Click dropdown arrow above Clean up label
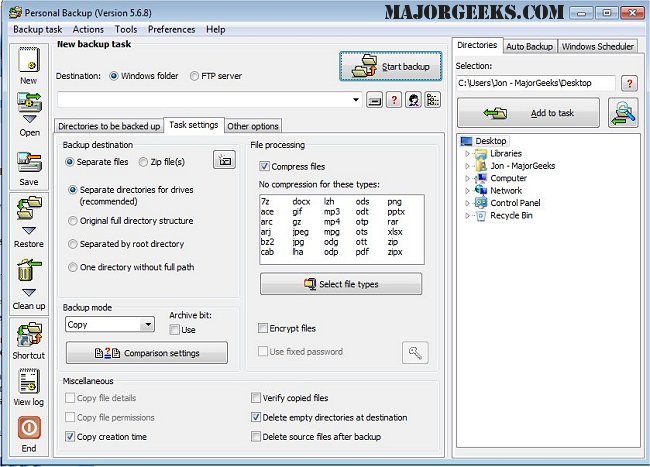This screenshot has width=650, height=467. (29, 293)
